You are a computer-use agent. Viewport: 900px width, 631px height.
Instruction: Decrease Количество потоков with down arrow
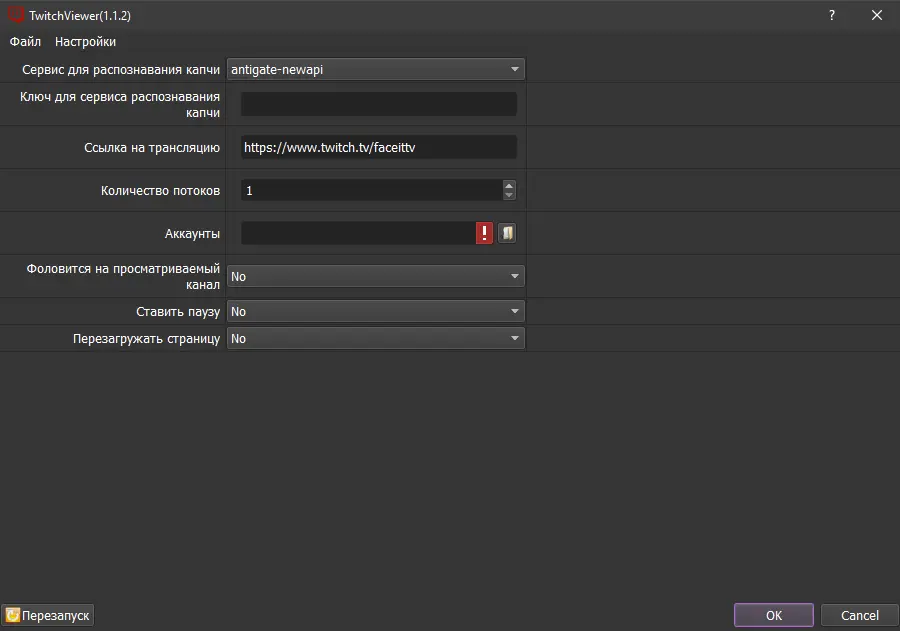tap(509, 195)
